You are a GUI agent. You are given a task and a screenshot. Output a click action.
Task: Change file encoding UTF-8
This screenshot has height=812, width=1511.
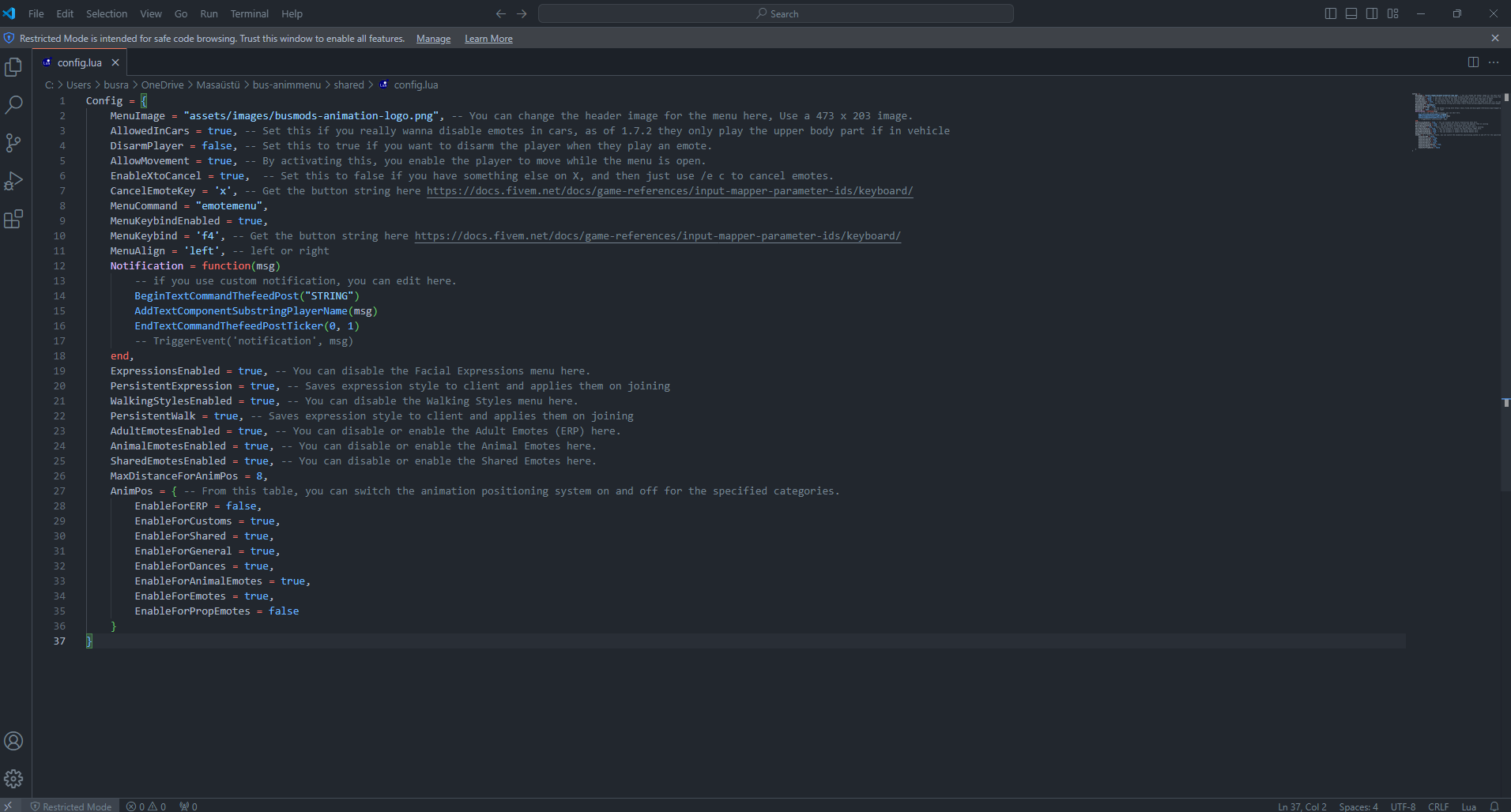(x=1403, y=806)
